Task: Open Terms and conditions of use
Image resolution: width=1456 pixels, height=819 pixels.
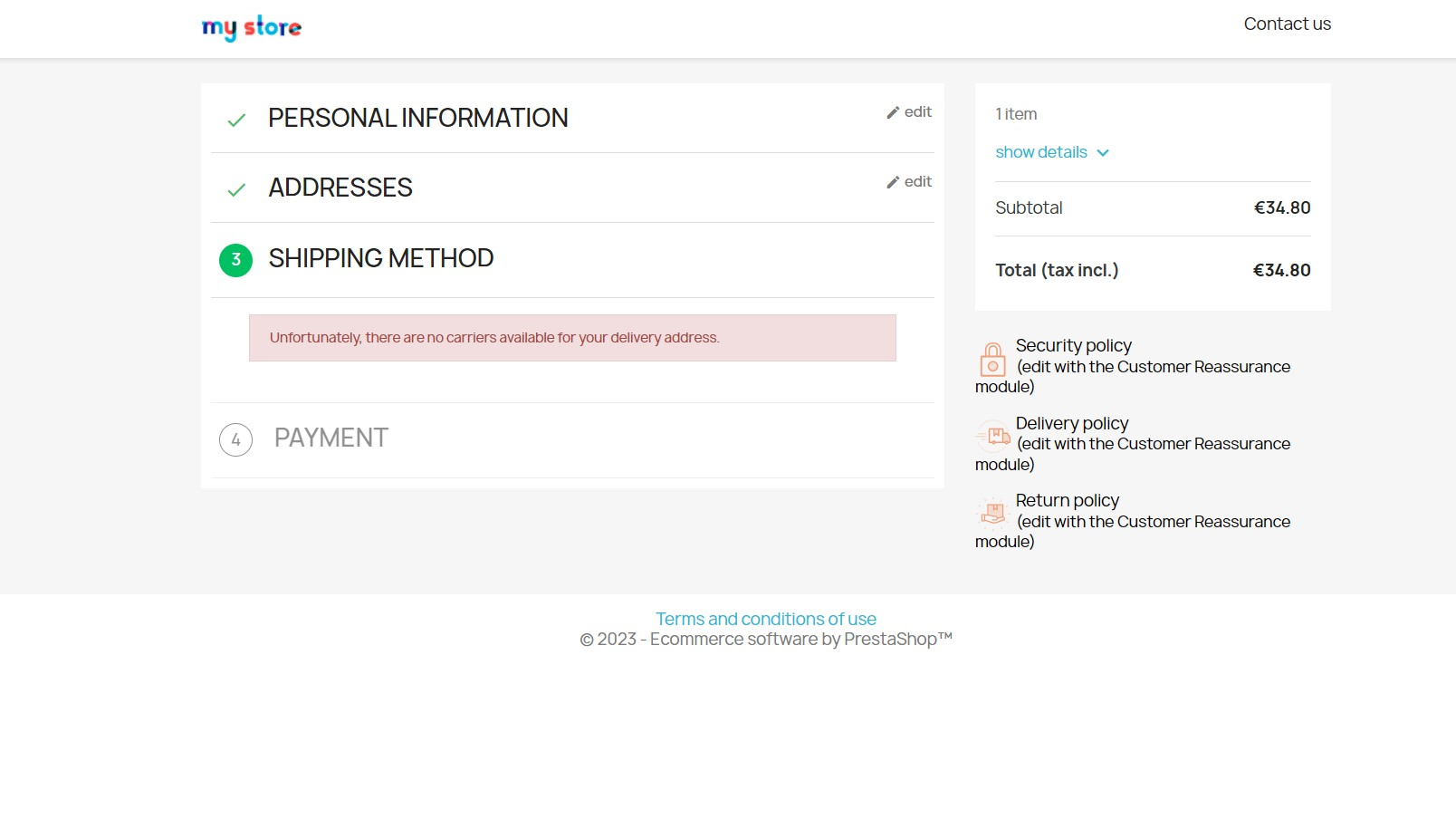Action: (766, 619)
